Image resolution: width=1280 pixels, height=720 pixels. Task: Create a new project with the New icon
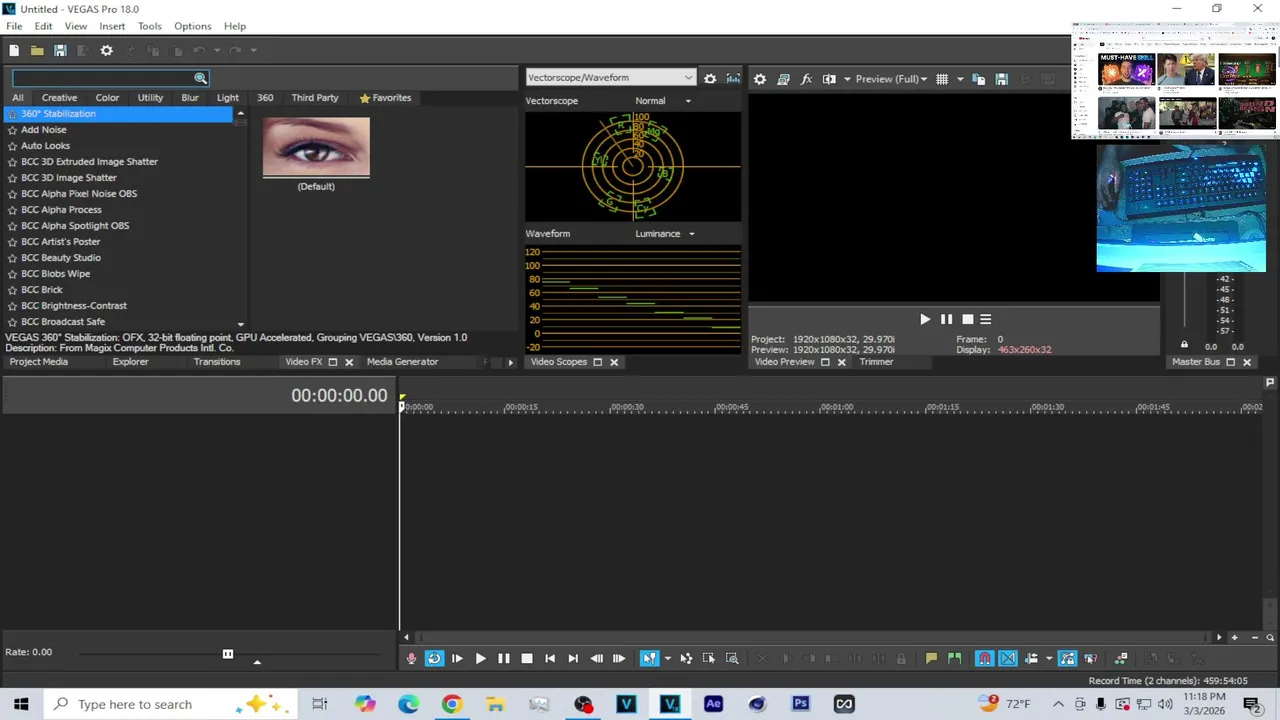14,50
